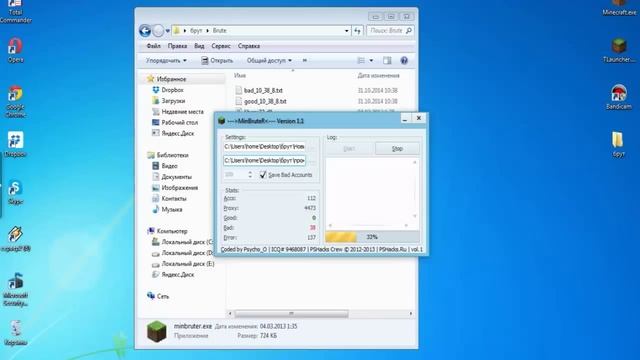The image size is (640, 360).
Task: Open the Explorer help question-mark icon
Action: [x=404, y=60]
